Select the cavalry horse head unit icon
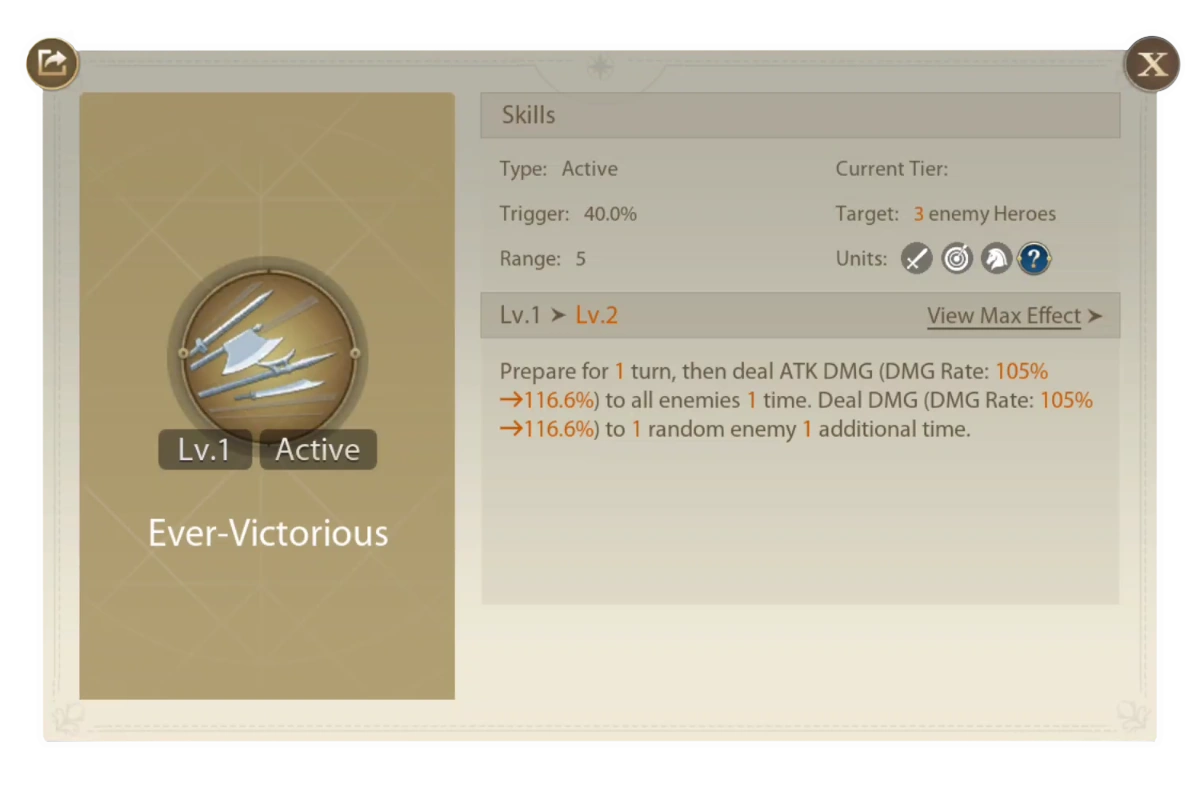 coord(995,259)
